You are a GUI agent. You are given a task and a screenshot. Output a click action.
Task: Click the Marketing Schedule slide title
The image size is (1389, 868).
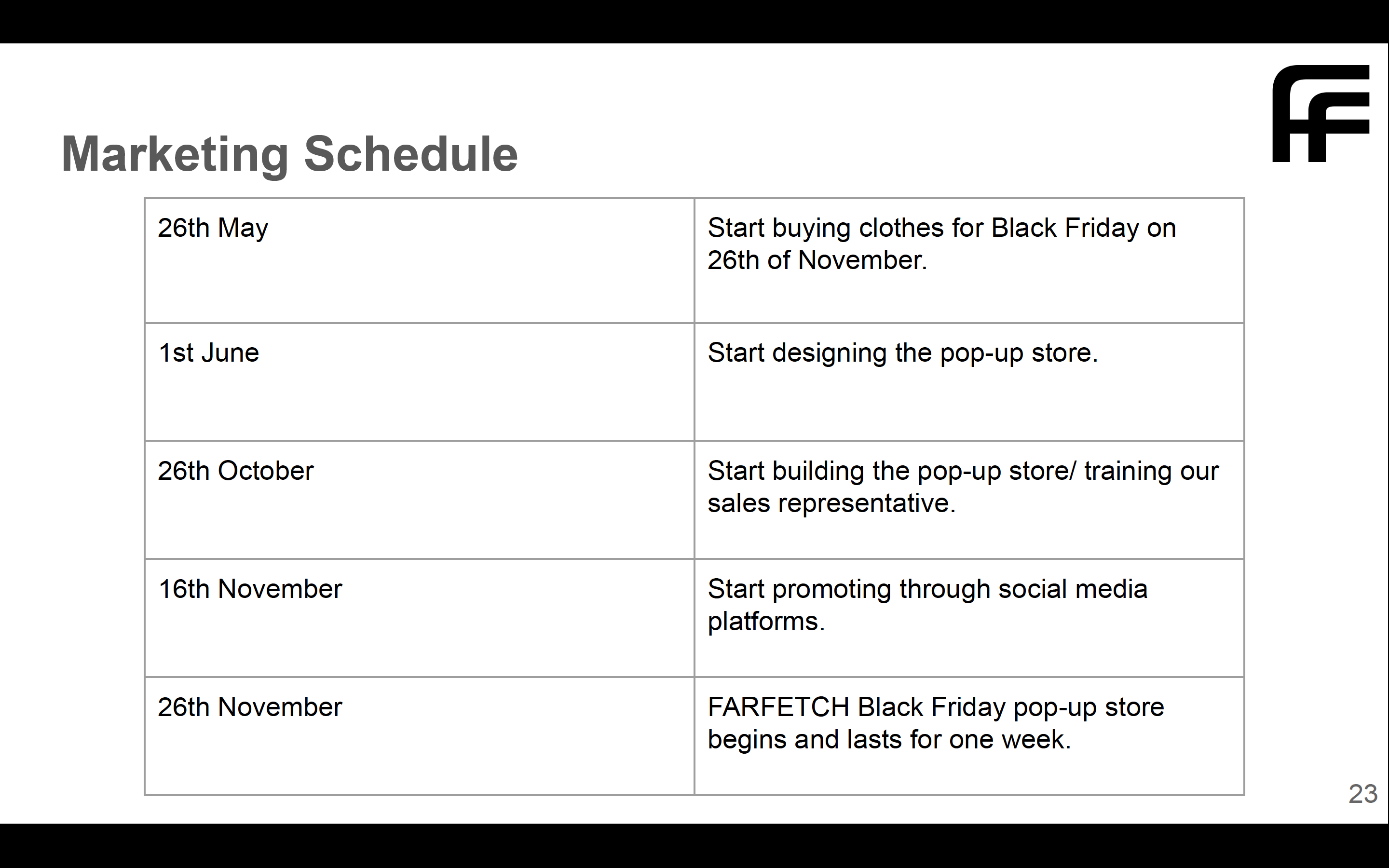pos(289,154)
